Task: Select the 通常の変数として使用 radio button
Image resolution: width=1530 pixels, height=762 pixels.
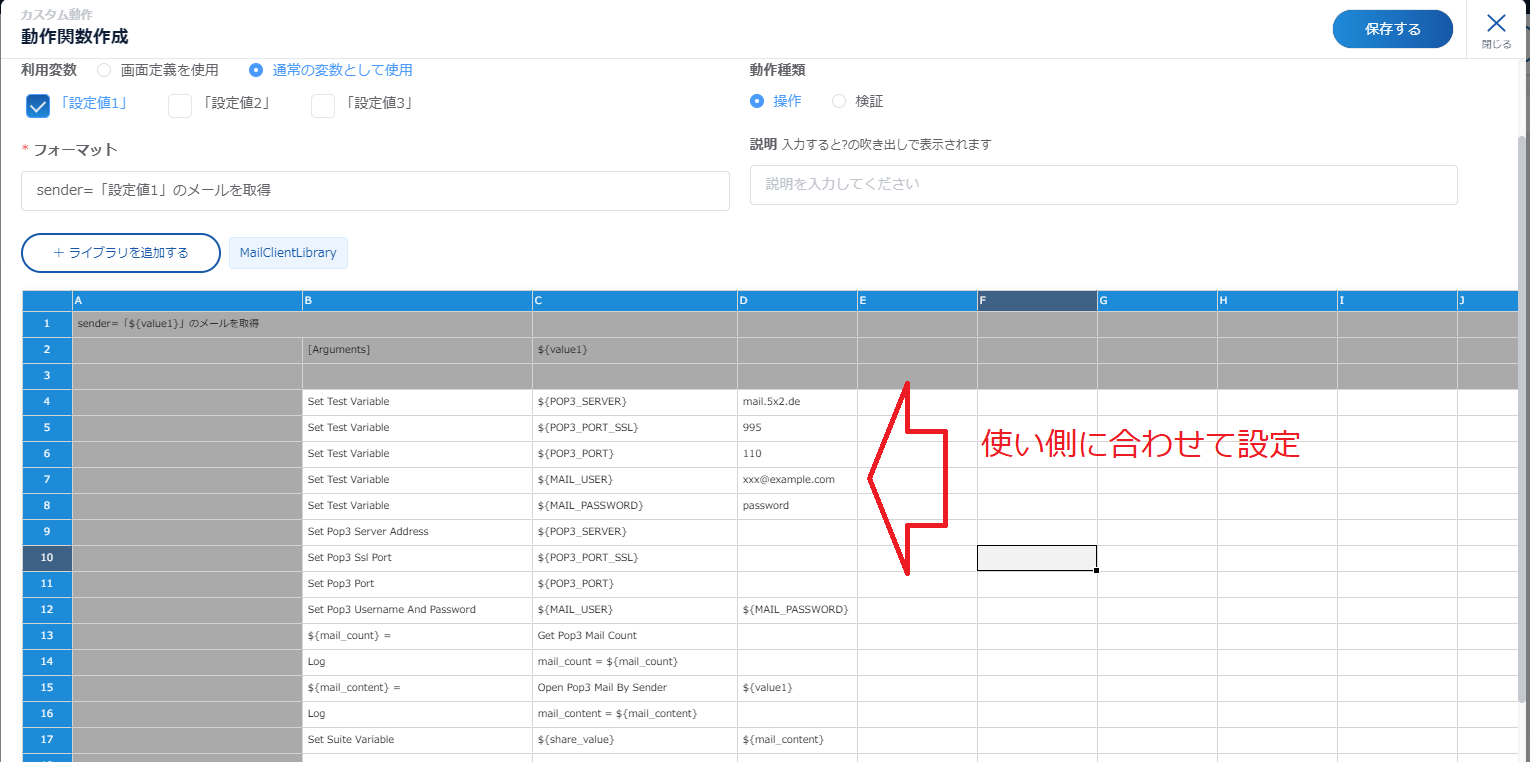Action: tap(256, 70)
